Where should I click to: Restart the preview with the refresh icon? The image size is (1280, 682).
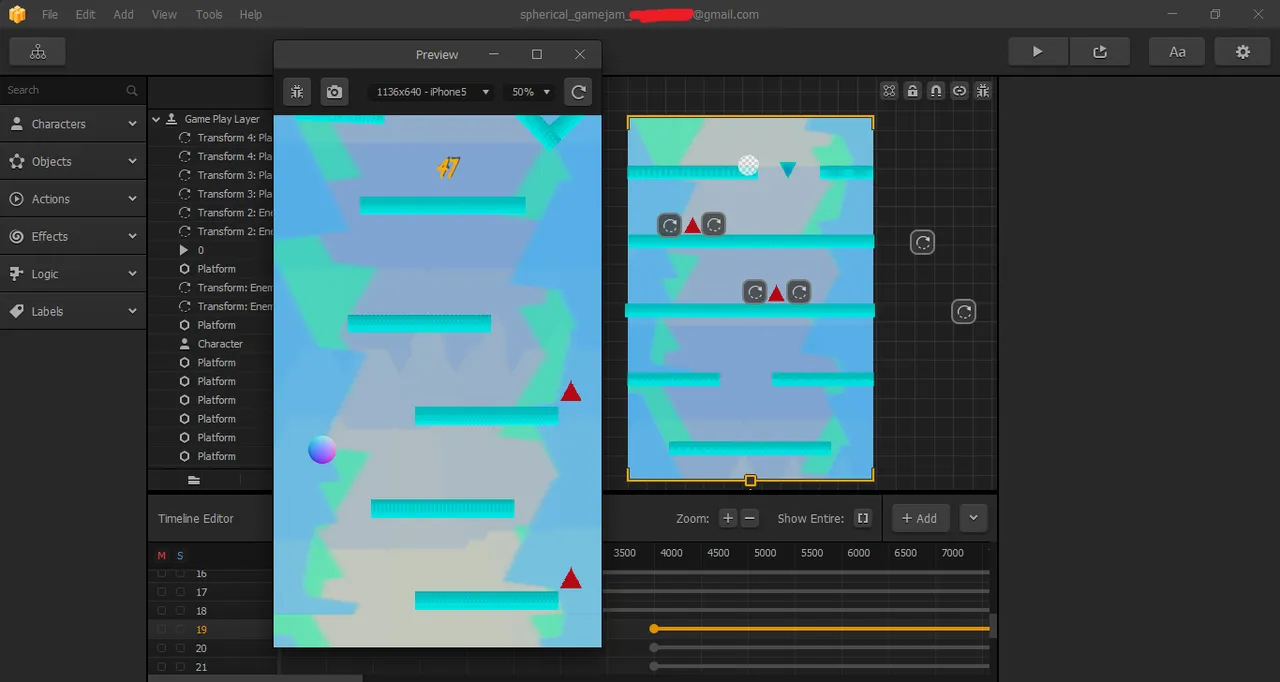[578, 92]
